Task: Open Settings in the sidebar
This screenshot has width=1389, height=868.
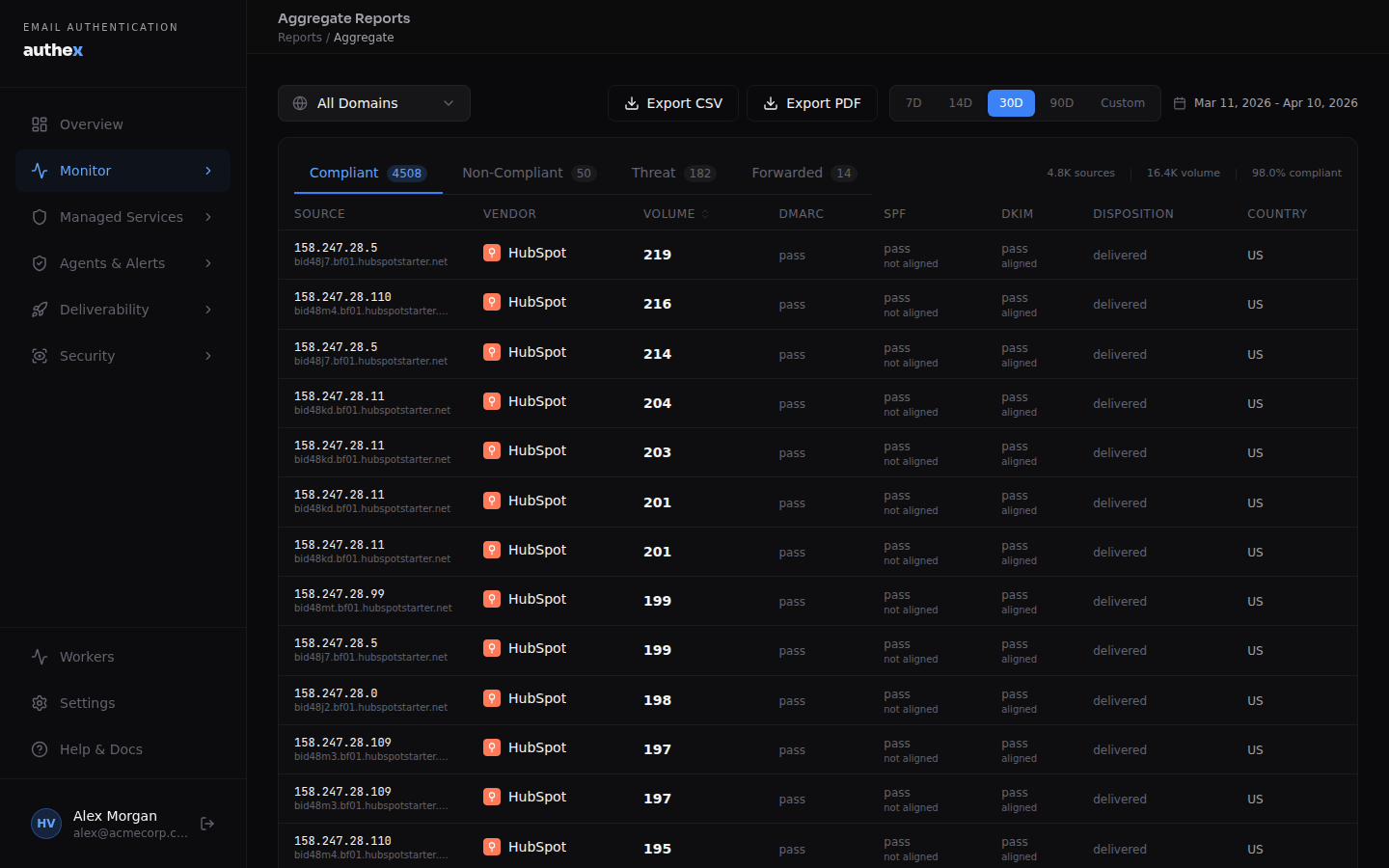Action: (123, 703)
